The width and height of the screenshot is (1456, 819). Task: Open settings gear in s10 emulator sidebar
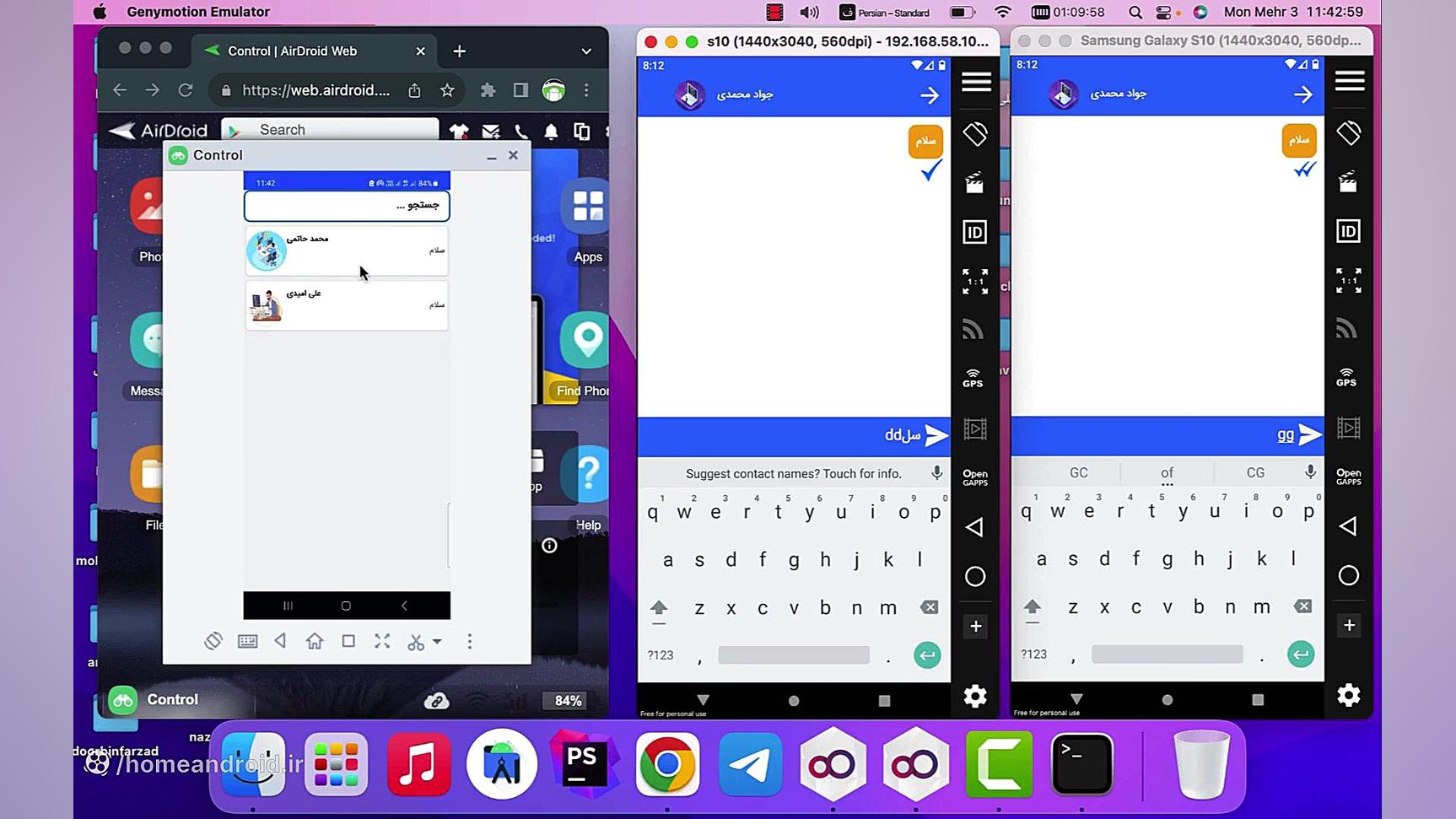(x=975, y=696)
